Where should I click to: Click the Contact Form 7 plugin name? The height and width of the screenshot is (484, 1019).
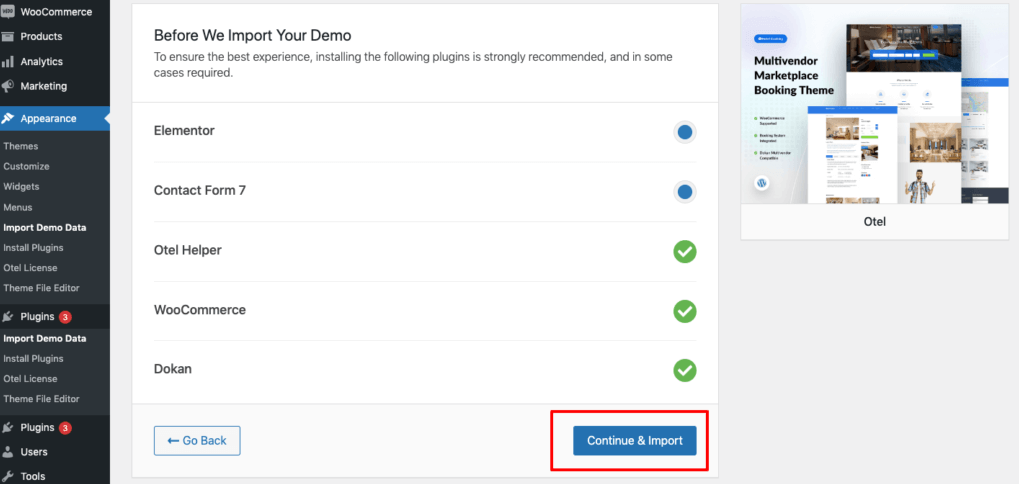click(200, 190)
